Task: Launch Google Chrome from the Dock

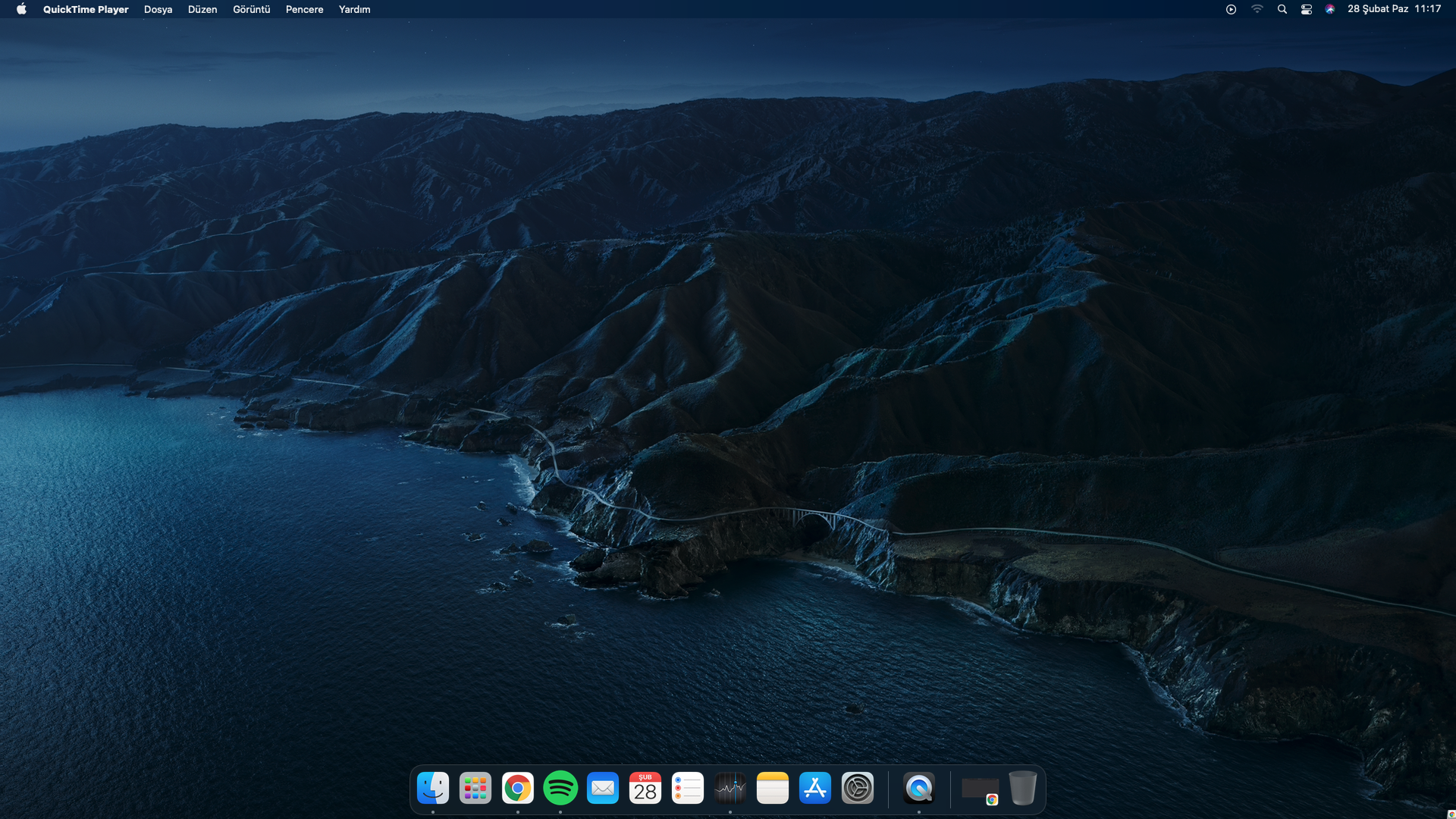Action: click(518, 789)
